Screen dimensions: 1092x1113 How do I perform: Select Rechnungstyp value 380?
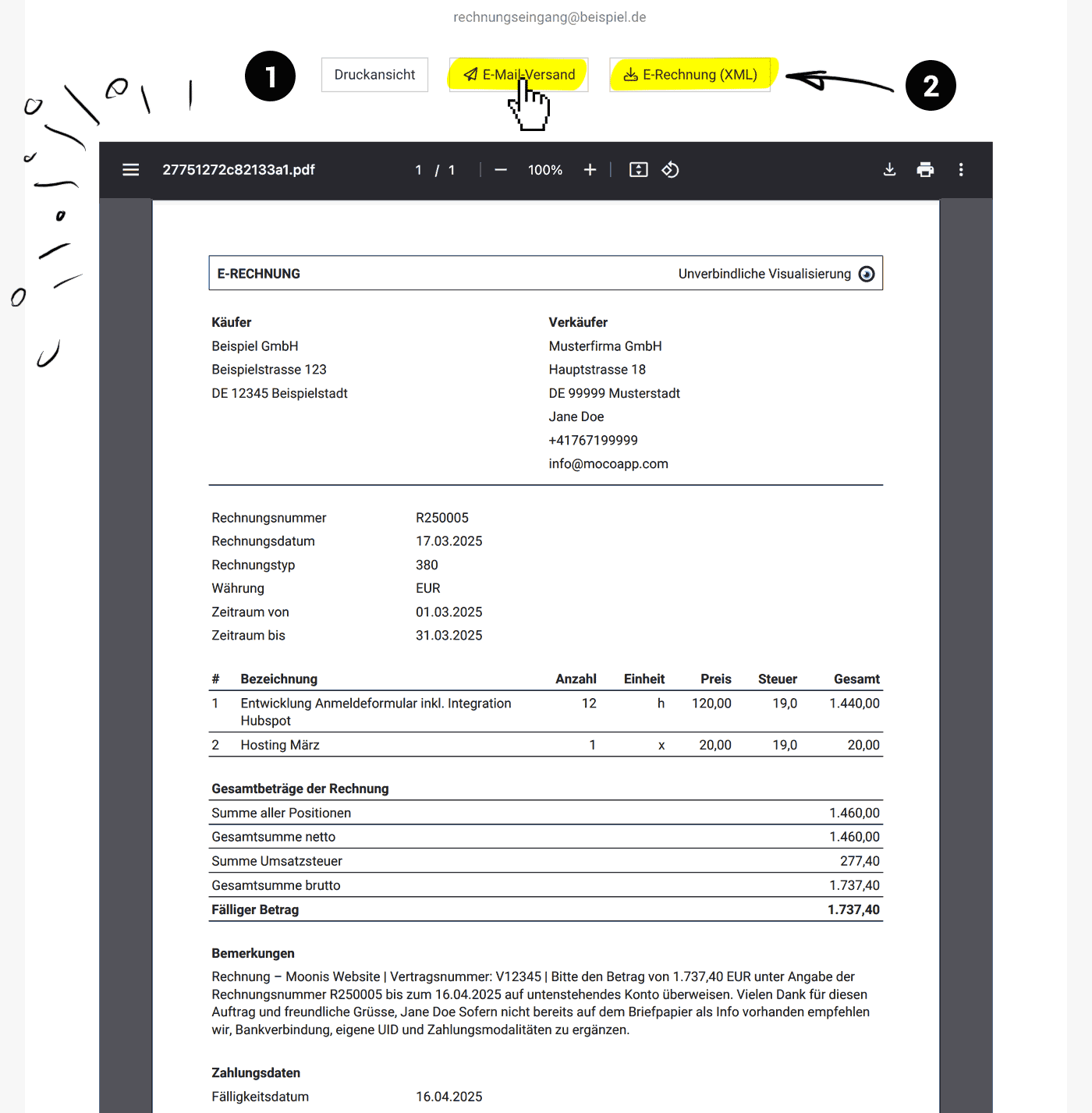(427, 565)
